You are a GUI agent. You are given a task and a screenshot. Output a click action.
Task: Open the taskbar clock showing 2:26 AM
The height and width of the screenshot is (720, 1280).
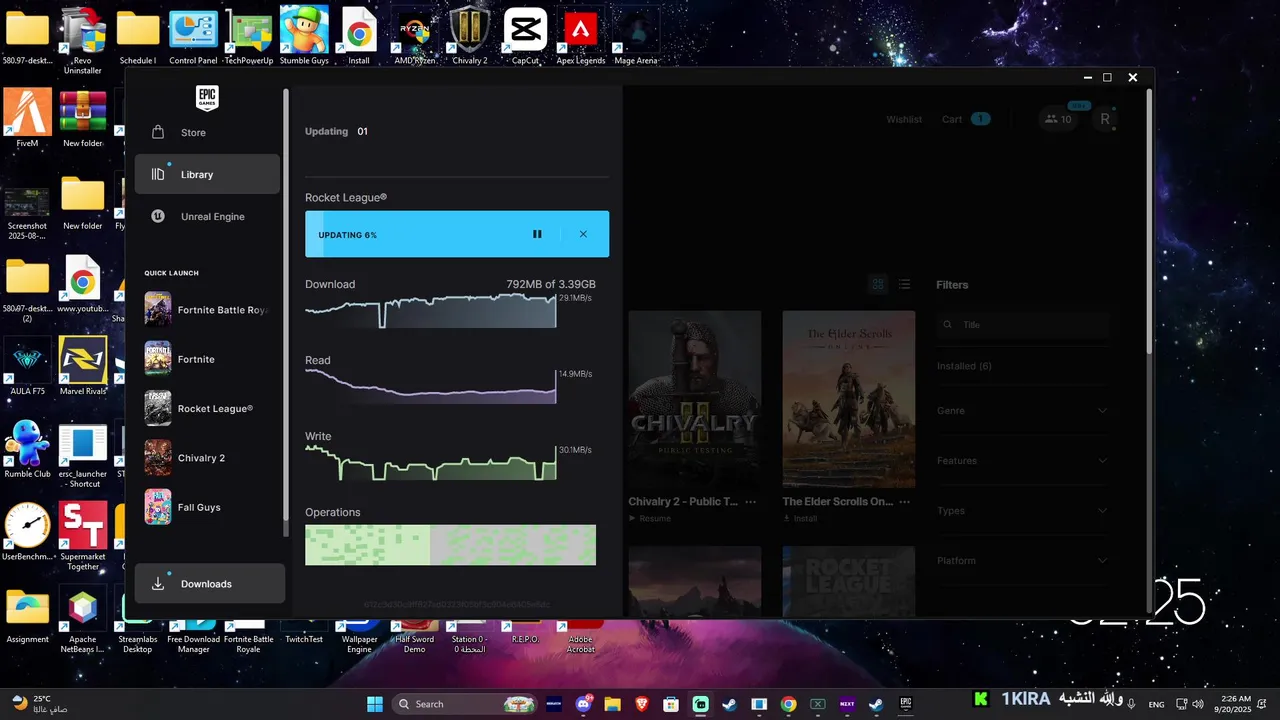click(1232, 704)
